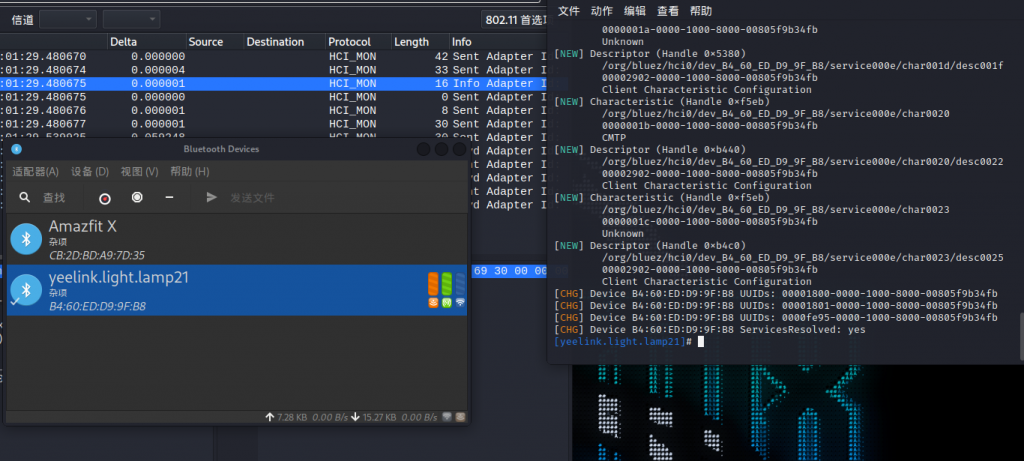Click the small orange RSSI icon

[433, 303]
